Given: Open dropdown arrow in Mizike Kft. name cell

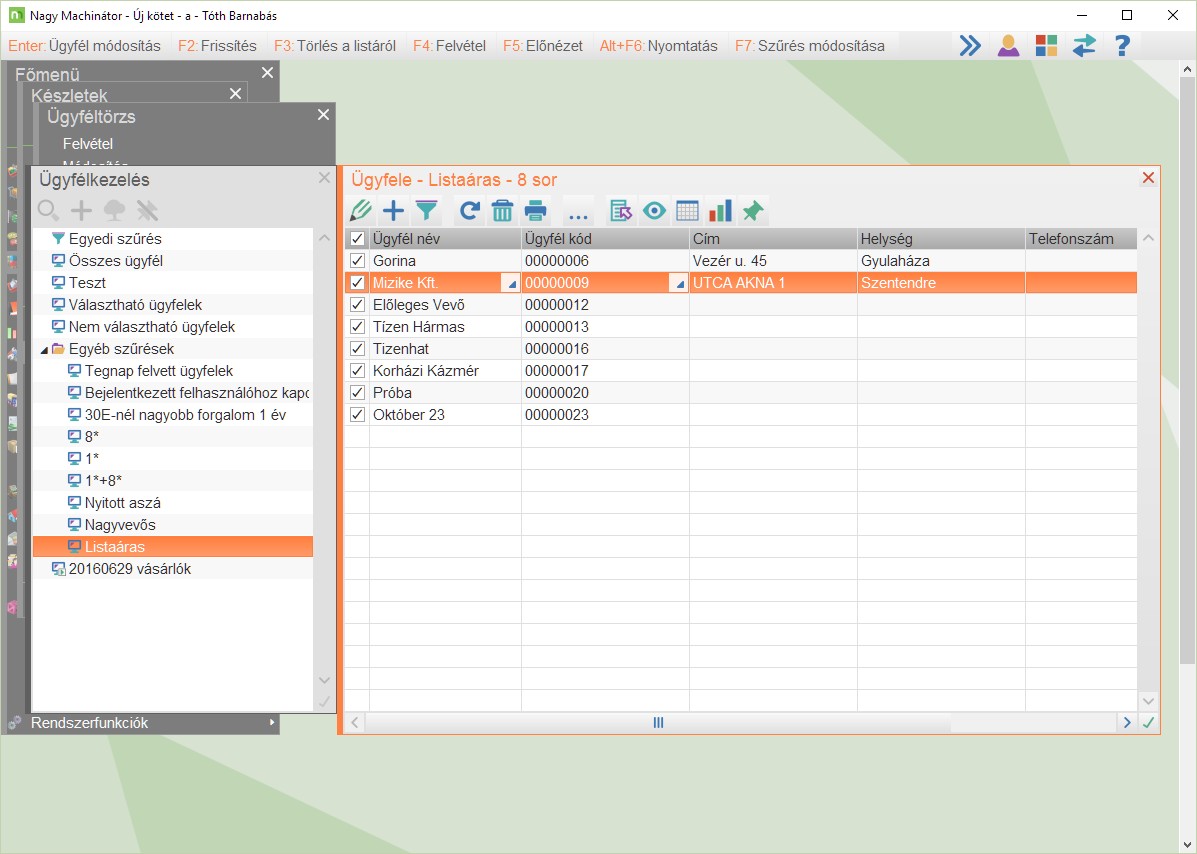Looking at the screenshot, I should point(512,284).
